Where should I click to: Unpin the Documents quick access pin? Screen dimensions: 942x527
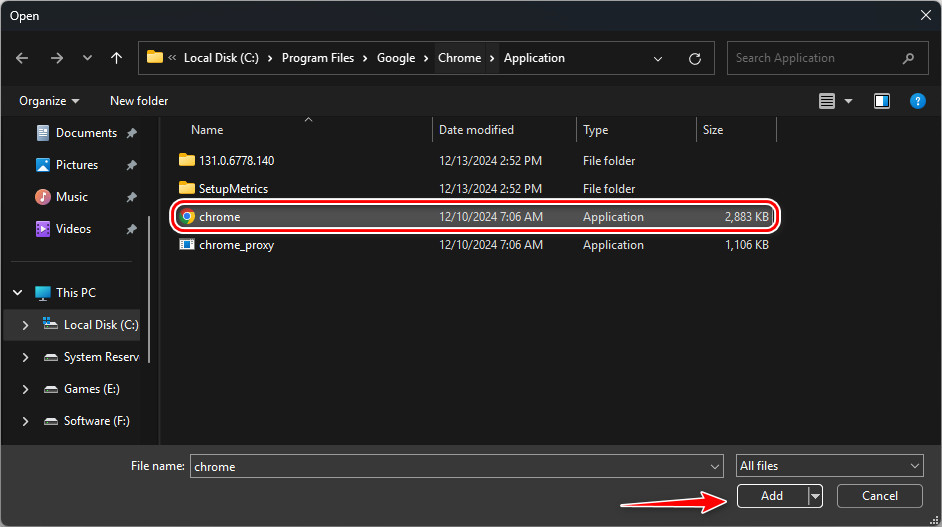tap(131, 133)
